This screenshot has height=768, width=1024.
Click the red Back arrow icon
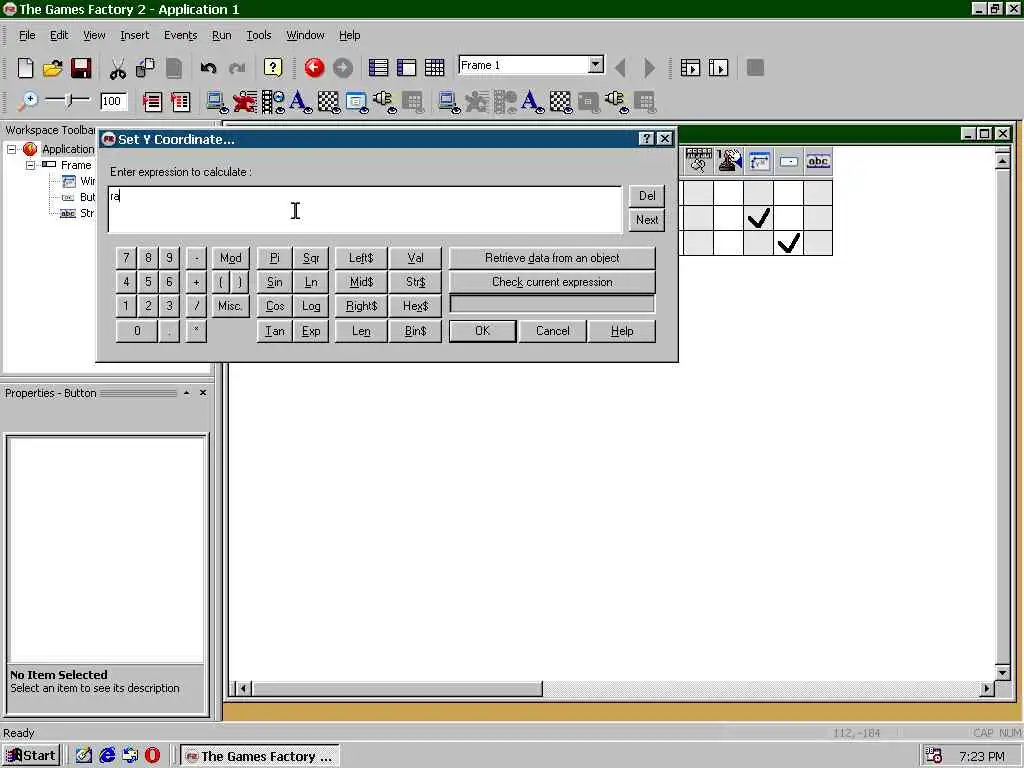314,68
